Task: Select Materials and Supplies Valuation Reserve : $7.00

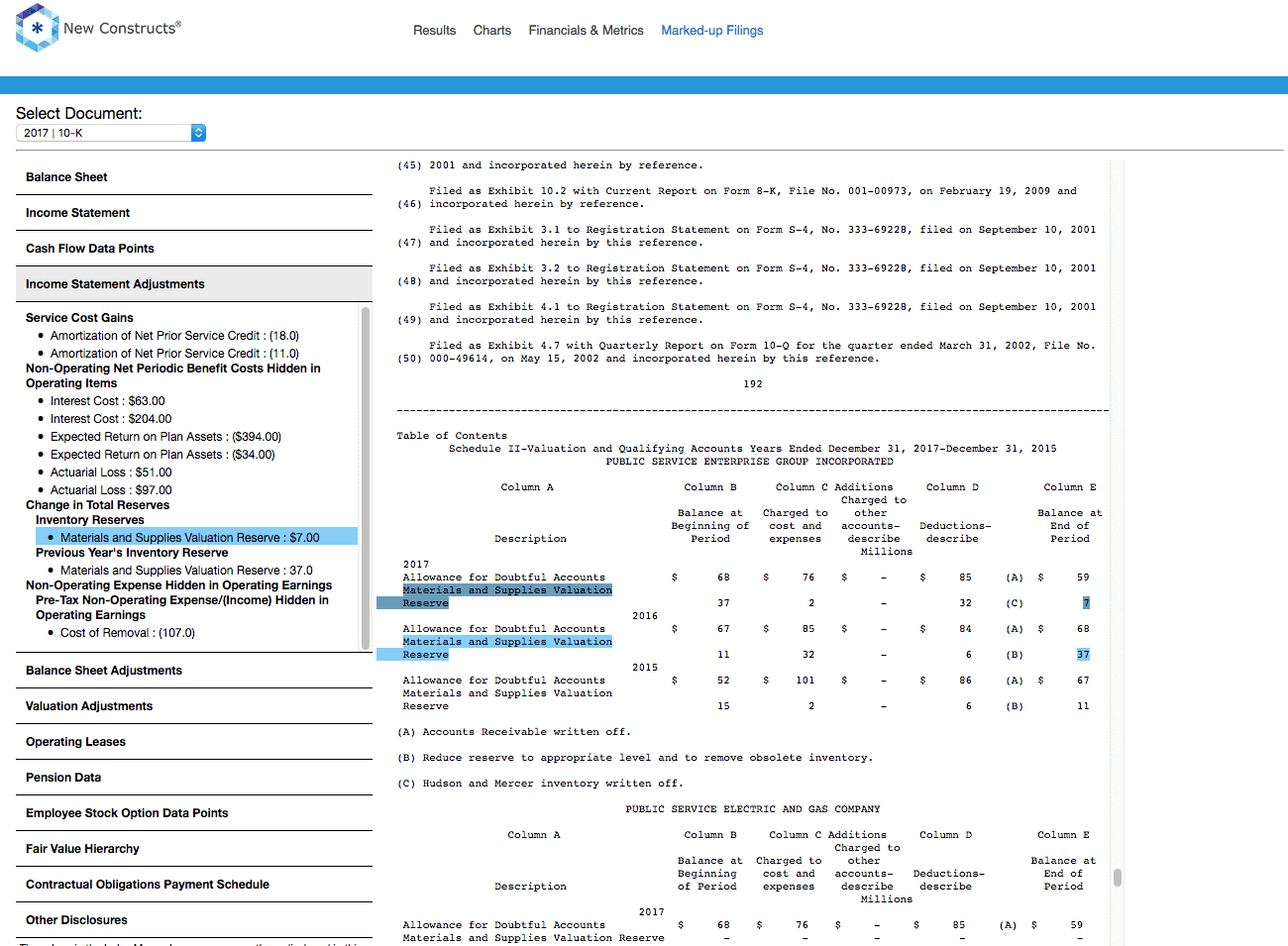Action: click(x=196, y=537)
